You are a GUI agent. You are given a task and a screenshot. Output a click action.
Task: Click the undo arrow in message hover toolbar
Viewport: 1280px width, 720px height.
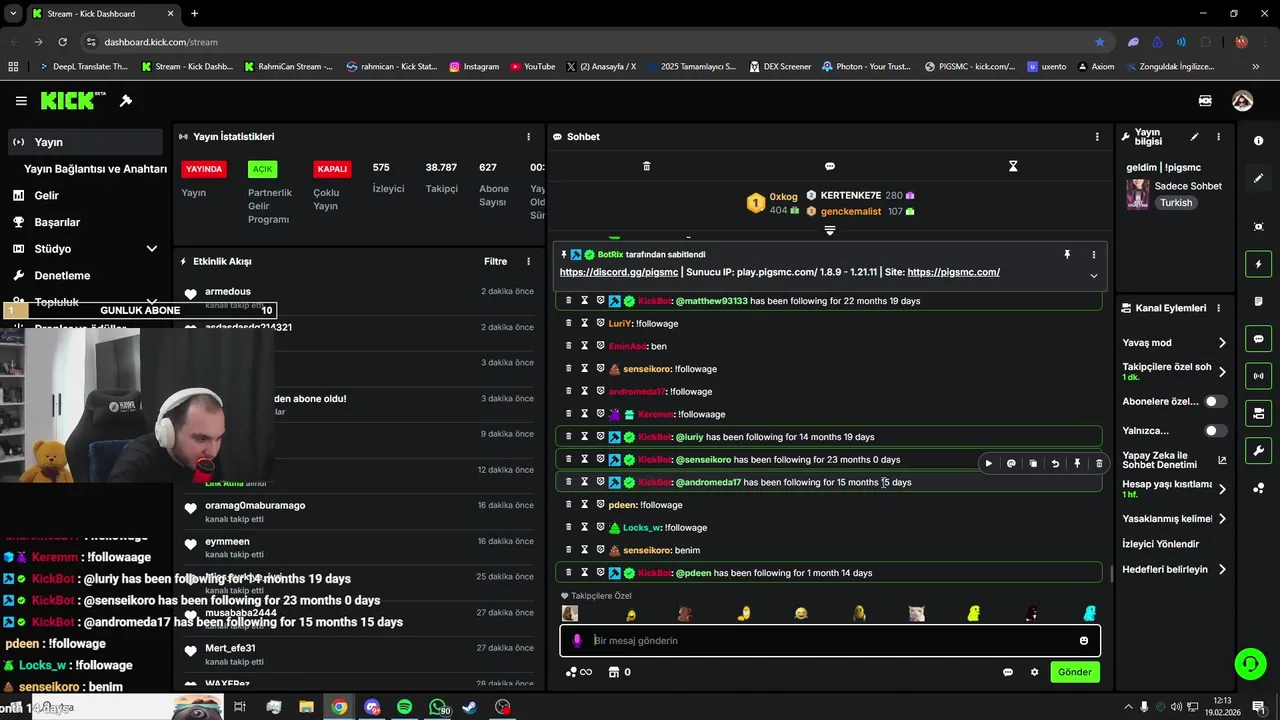tap(1055, 464)
